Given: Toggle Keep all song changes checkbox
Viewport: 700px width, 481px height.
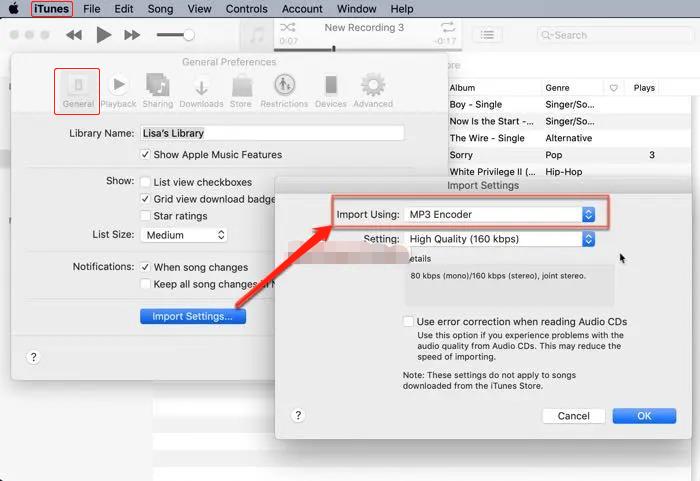Looking at the screenshot, I should point(145,284).
